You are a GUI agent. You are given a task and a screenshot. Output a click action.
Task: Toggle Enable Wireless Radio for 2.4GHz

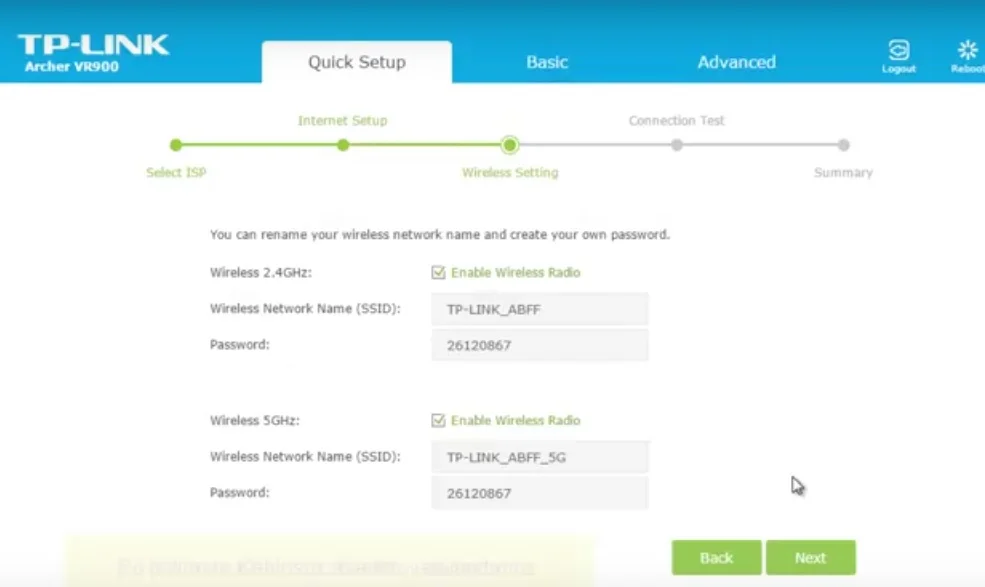pyautogui.click(x=438, y=272)
